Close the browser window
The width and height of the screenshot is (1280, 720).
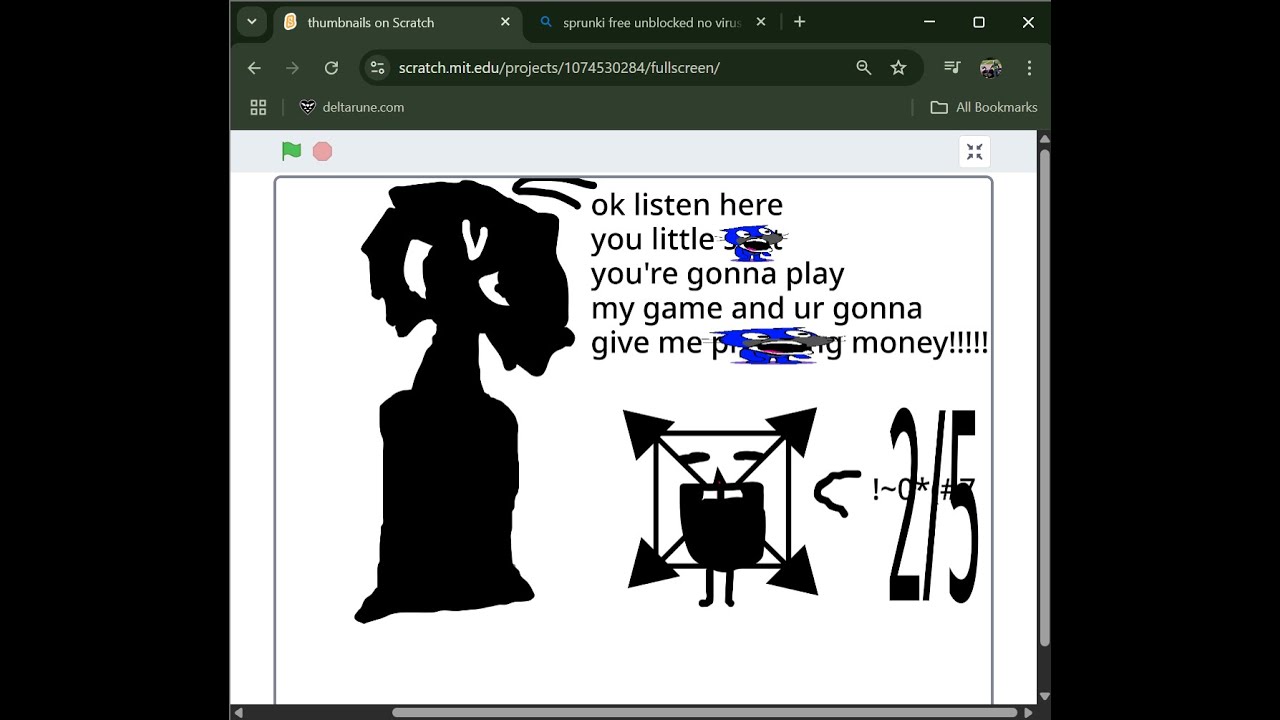[1028, 22]
